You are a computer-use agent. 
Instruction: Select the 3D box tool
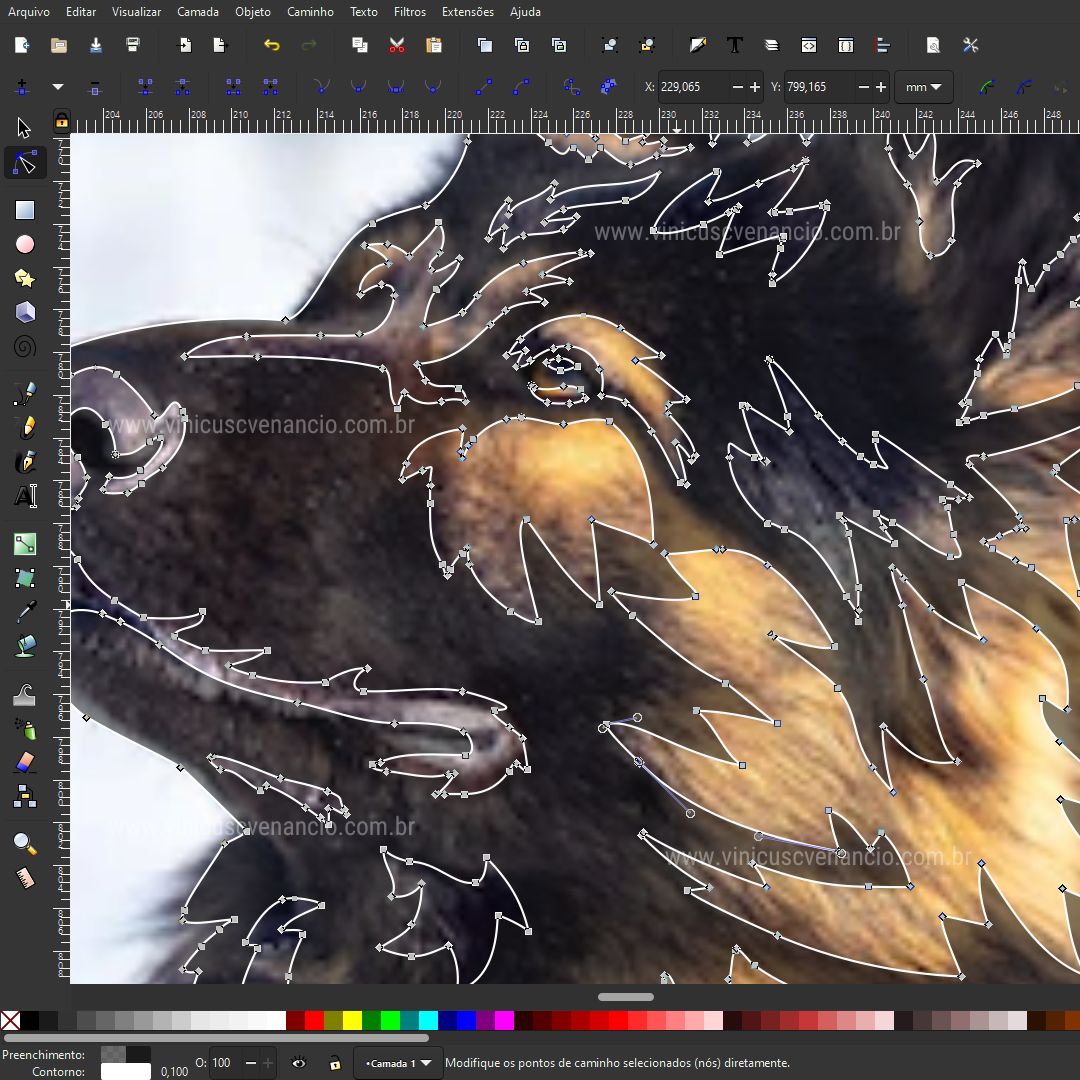click(x=25, y=312)
